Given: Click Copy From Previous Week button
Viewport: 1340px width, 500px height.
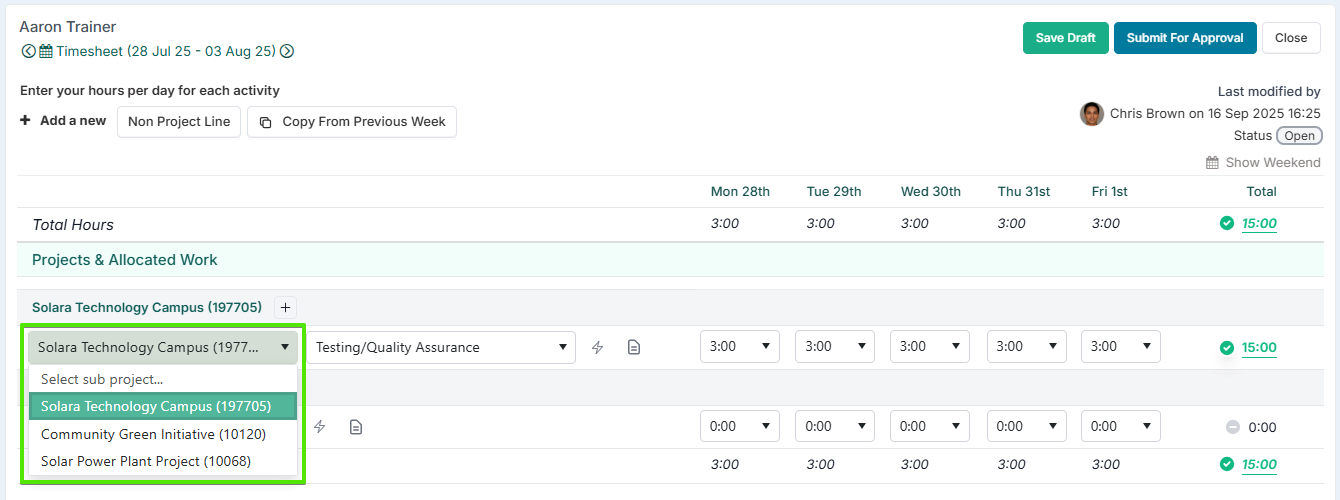Looking at the screenshot, I should point(352,122).
